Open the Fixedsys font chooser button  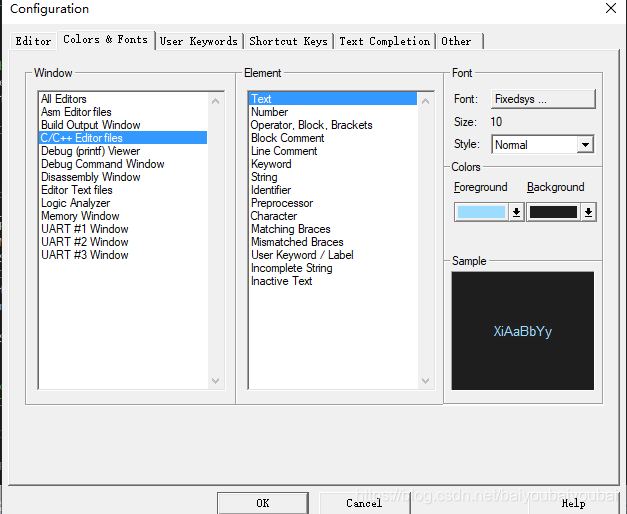pyautogui.click(x=543, y=99)
